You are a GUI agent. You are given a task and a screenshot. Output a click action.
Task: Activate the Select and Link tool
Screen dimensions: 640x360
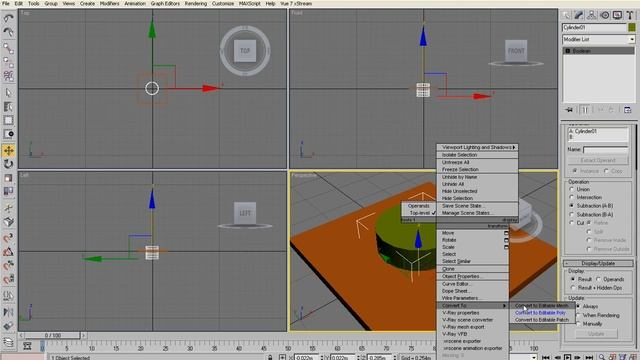coord(8,48)
